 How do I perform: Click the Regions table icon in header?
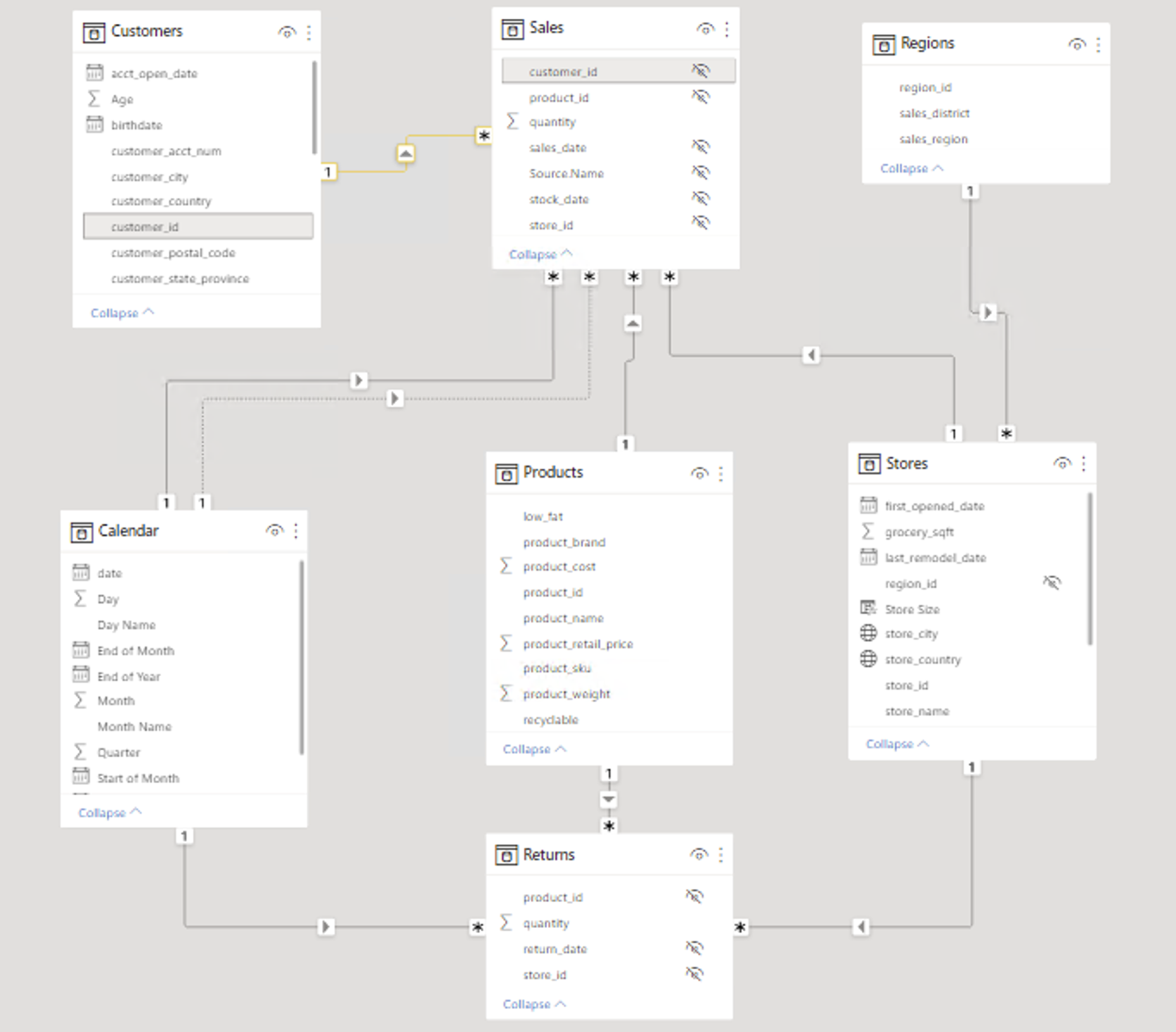click(x=884, y=45)
